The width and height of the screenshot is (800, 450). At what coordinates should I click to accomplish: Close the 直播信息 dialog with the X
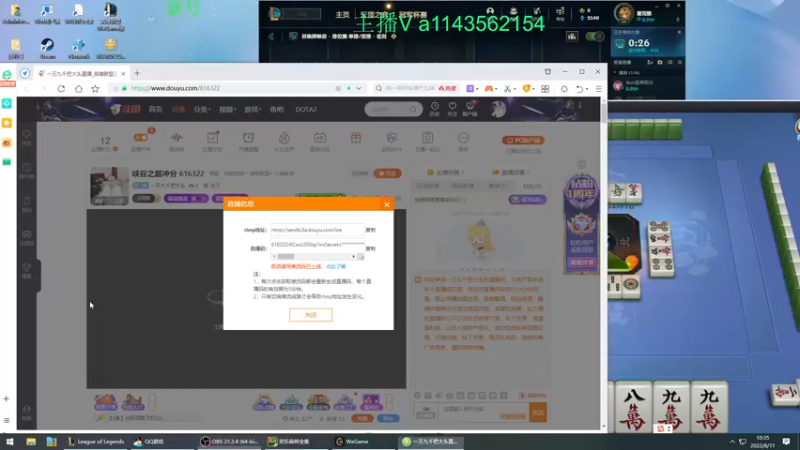pyautogui.click(x=387, y=205)
